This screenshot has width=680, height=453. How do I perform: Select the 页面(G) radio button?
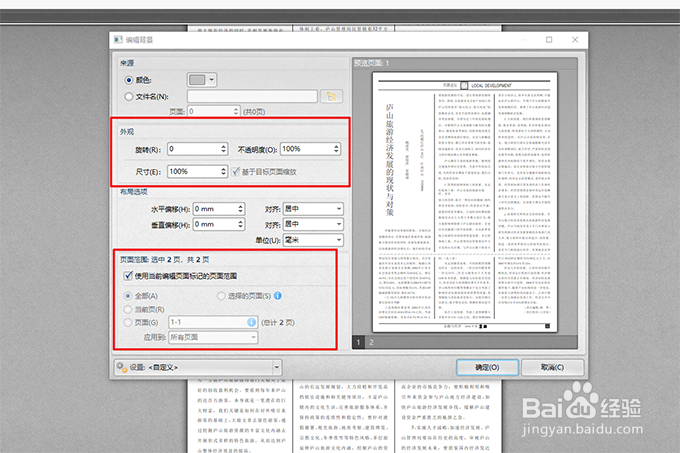(128, 323)
